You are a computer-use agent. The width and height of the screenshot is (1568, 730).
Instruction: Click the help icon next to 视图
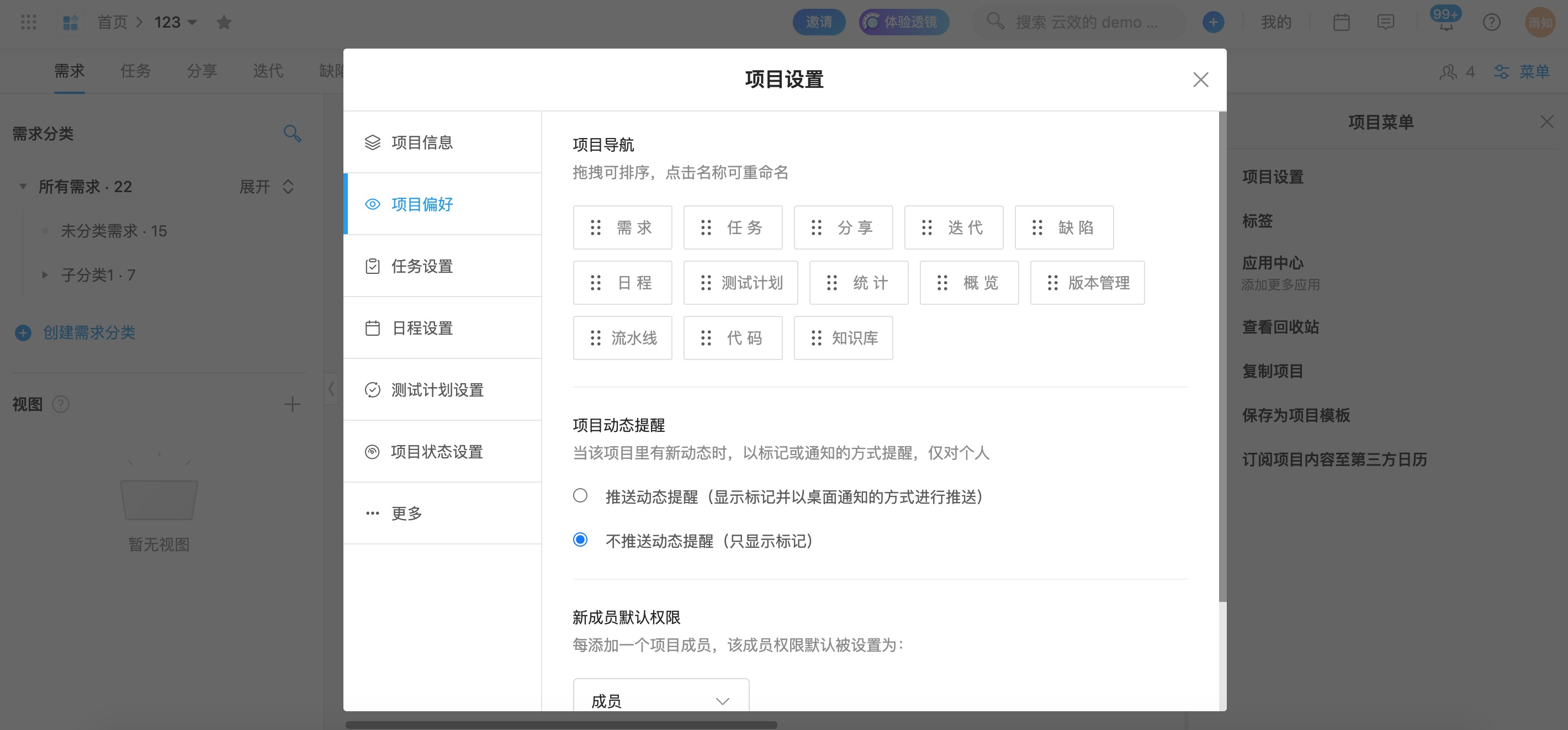click(x=61, y=404)
